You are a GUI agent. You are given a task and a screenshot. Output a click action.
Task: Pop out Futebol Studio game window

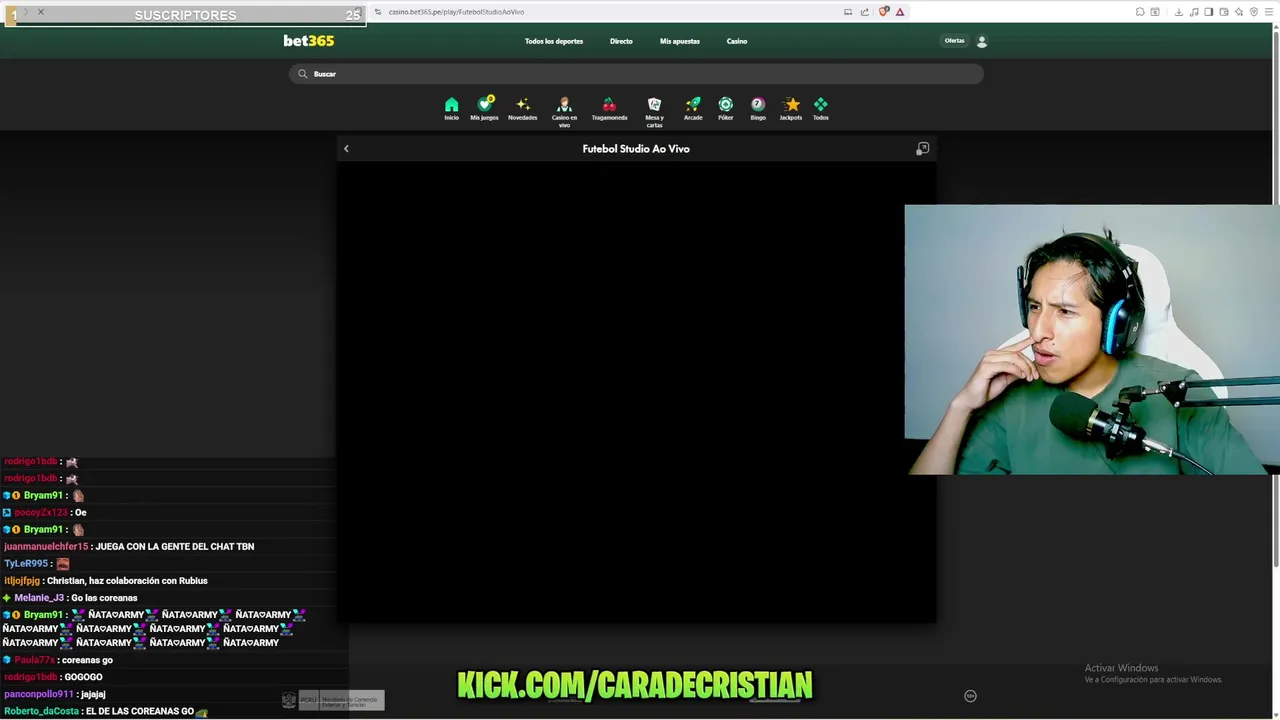[x=923, y=148]
